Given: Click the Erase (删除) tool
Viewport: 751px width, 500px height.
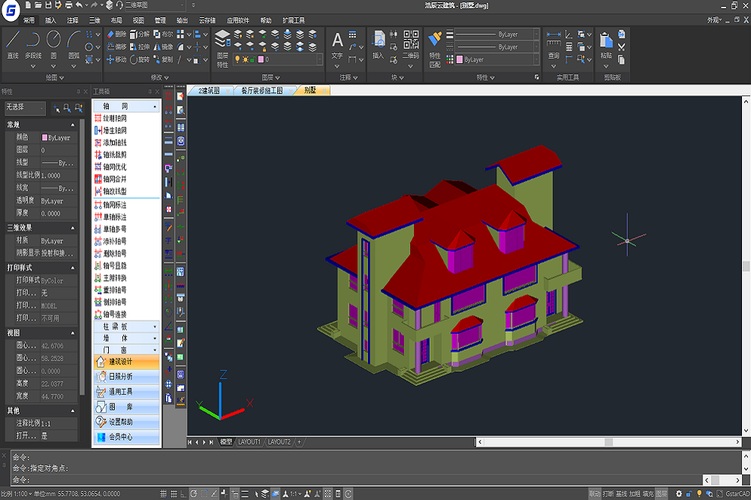Looking at the screenshot, I should tap(116, 34).
